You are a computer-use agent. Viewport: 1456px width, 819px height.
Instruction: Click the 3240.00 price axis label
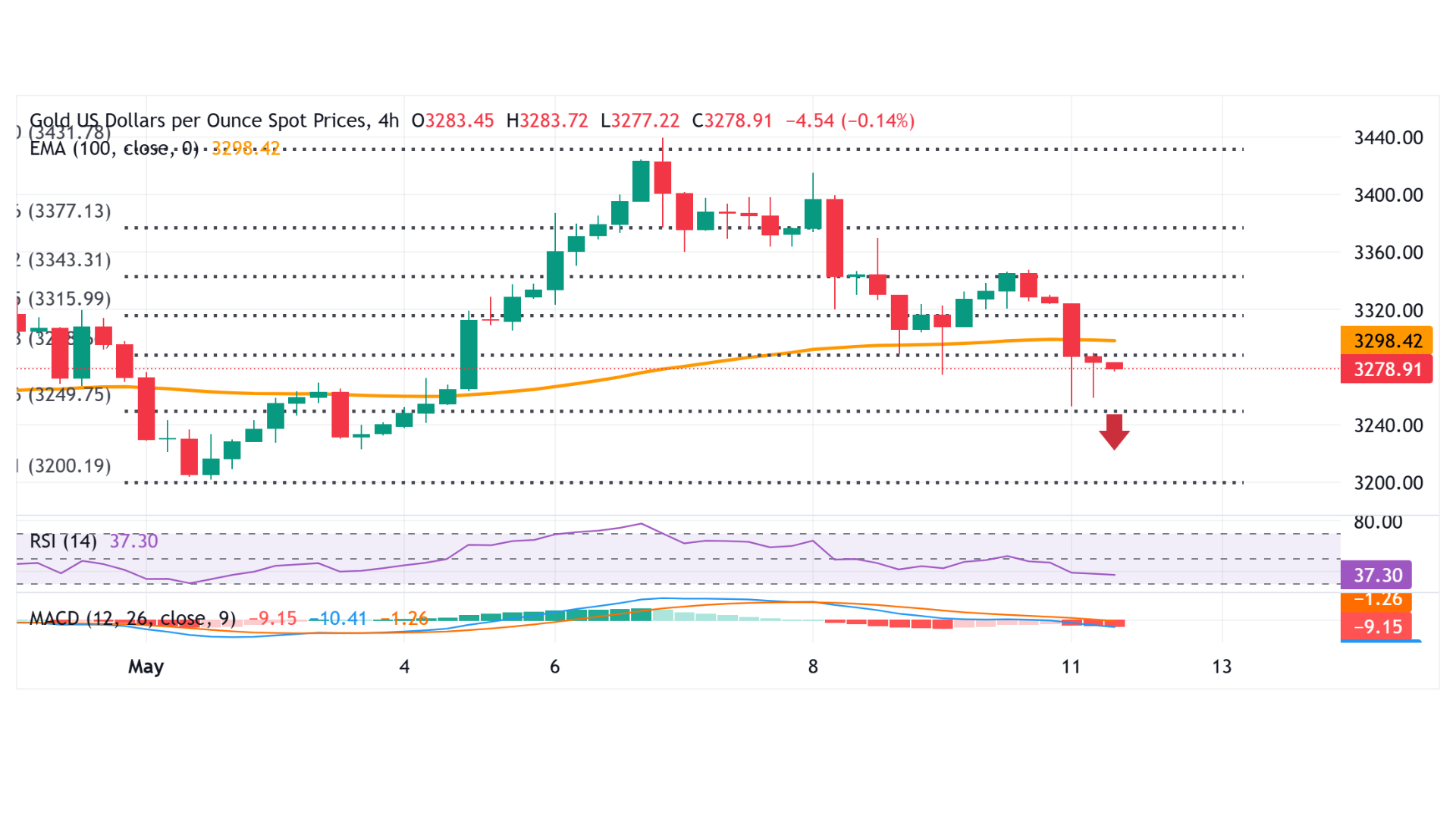point(1389,425)
